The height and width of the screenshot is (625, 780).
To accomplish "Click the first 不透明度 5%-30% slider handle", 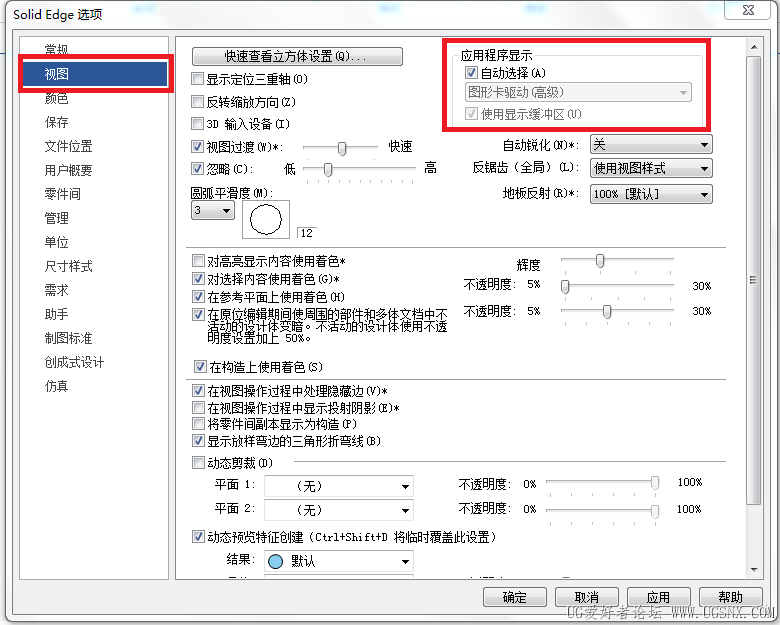I will pyautogui.click(x=565, y=286).
